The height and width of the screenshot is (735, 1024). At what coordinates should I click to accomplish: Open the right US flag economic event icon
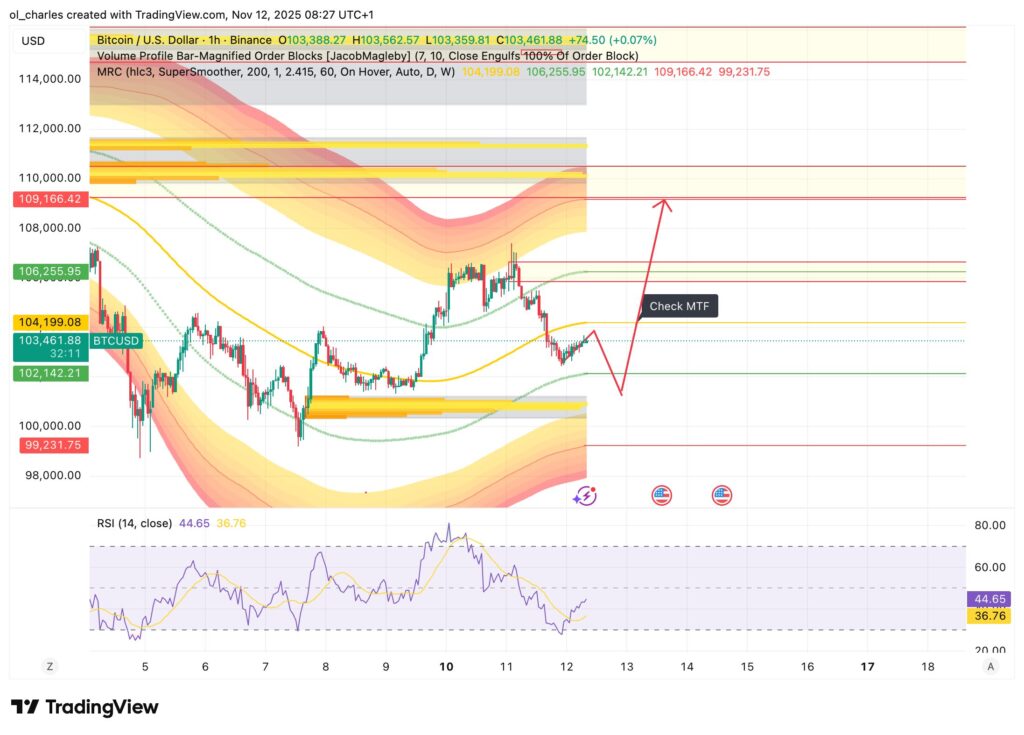722,494
